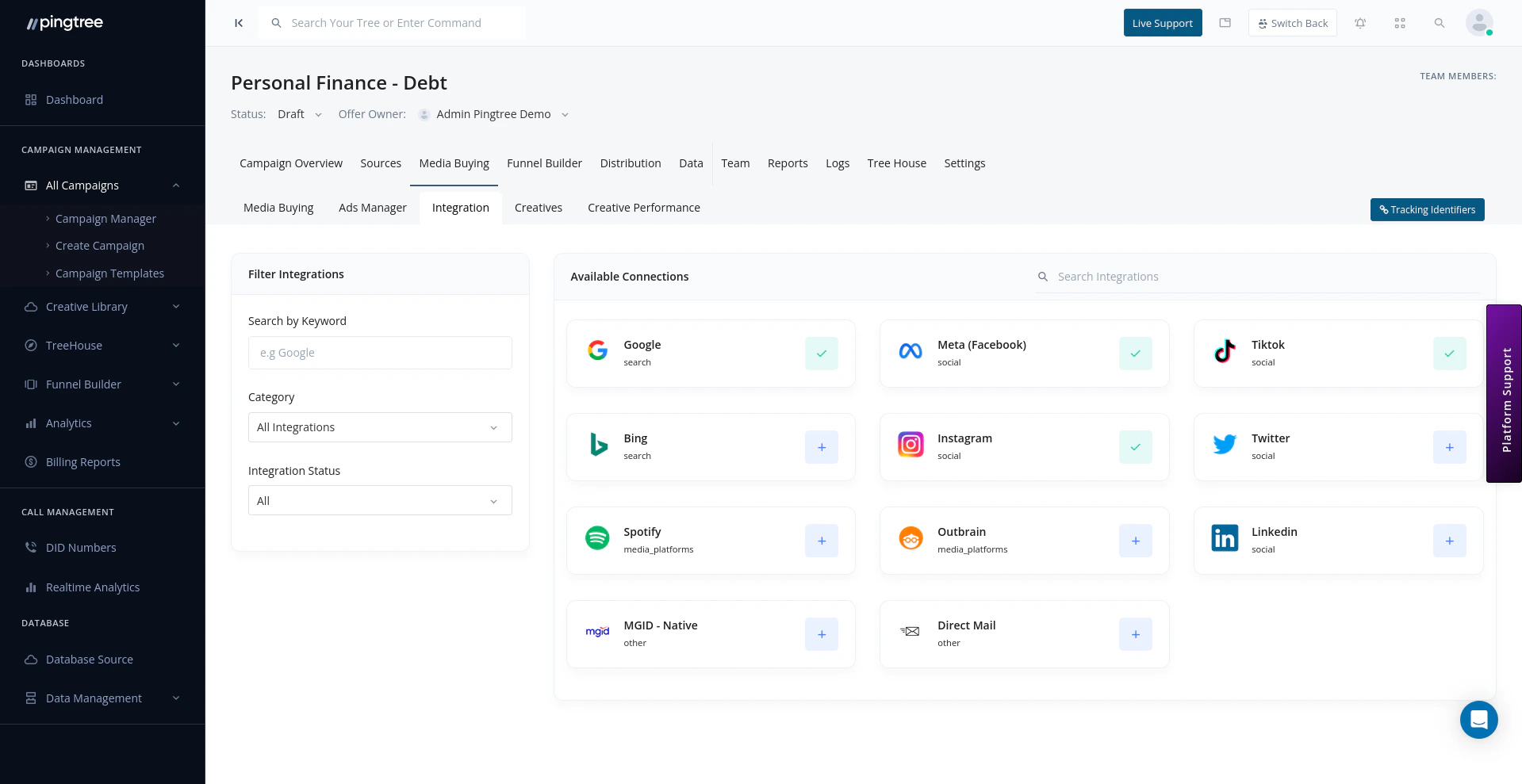Open the Funnel Builder tab
This screenshot has height=784, width=1522.
pyautogui.click(x=544, y=163)
